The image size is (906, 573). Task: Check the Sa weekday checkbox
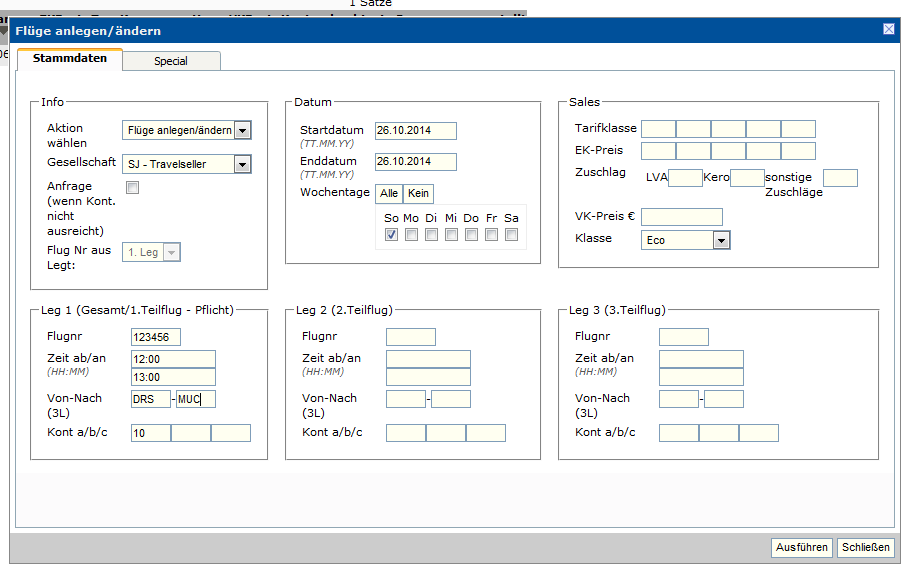point(512,235)
